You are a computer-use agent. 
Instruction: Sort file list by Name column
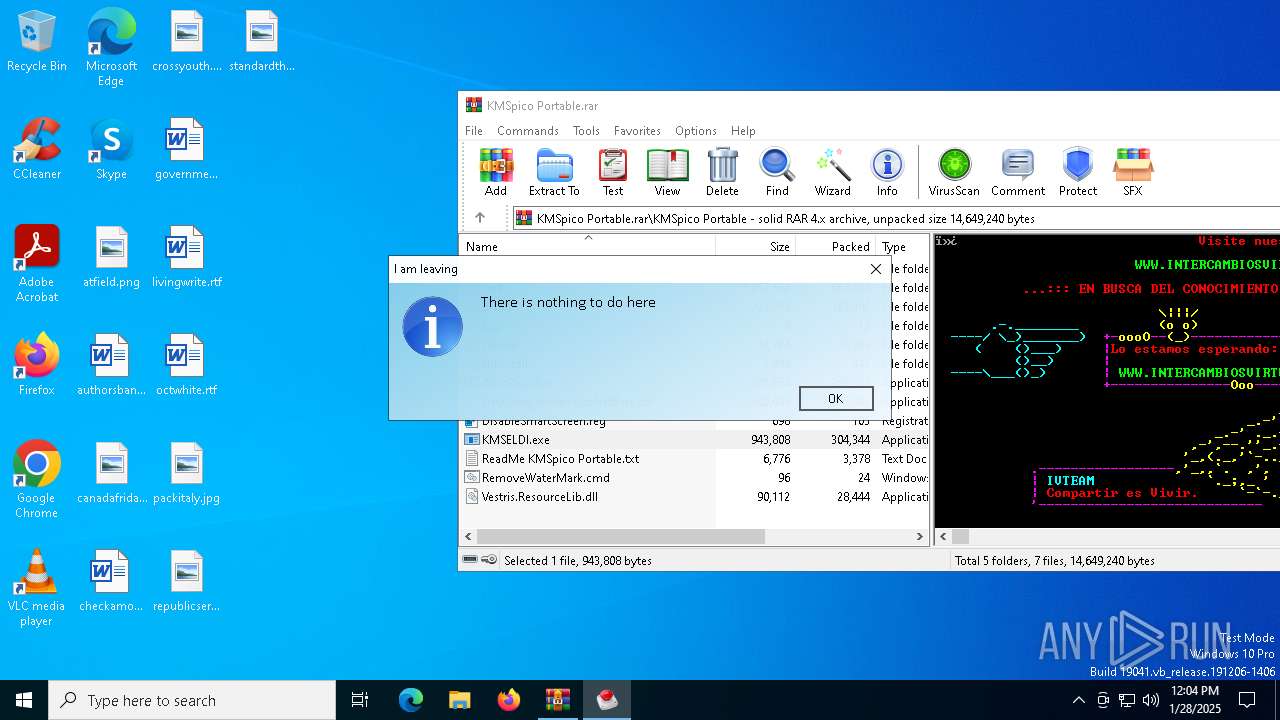(x=588, y=246)
